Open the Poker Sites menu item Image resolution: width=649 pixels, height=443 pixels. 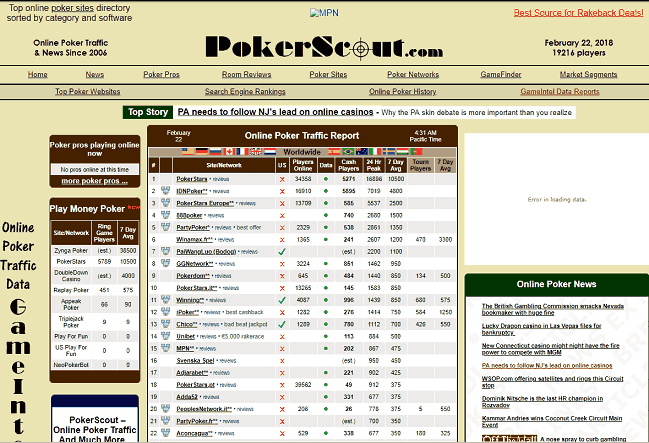point(328,75)
